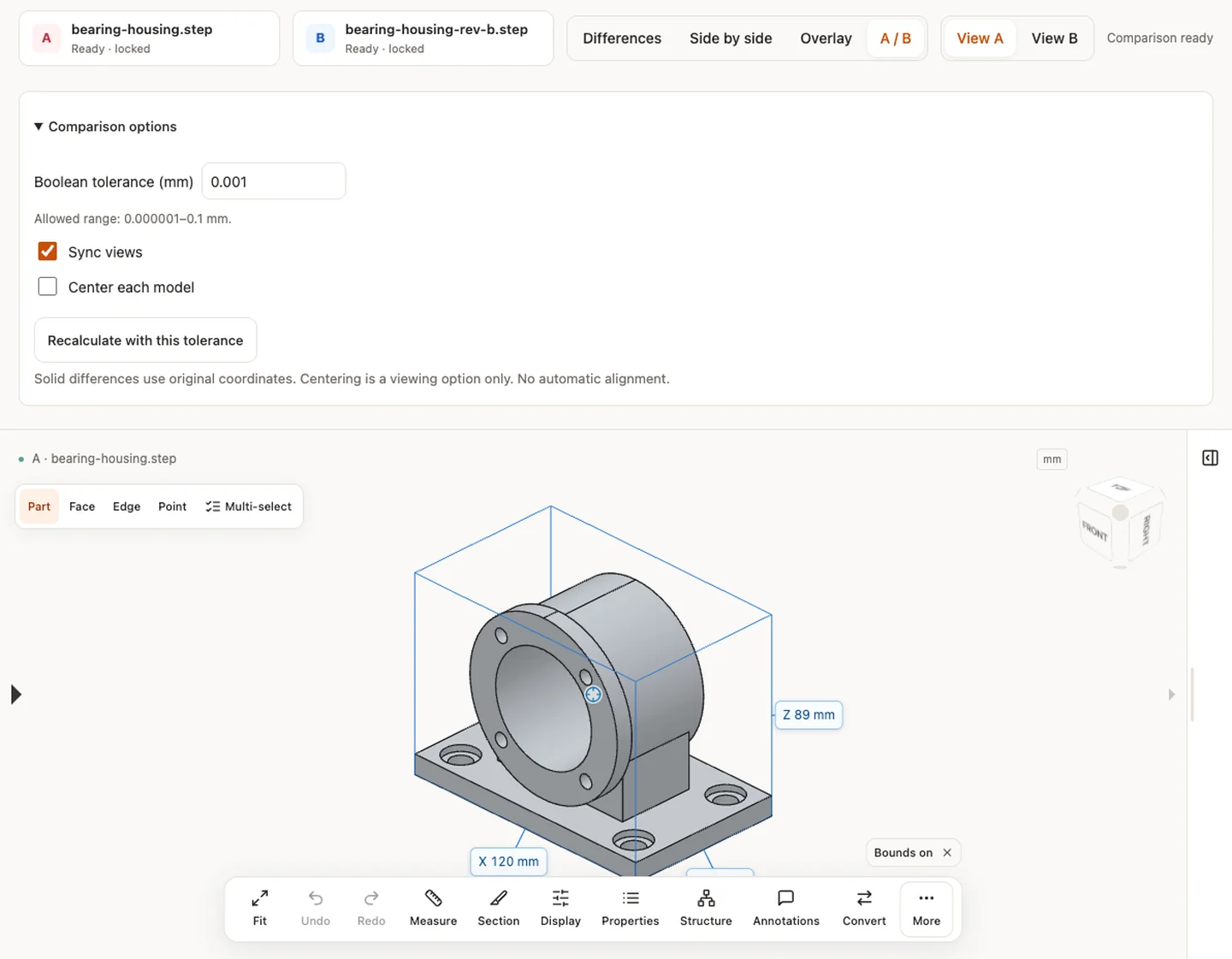
Task: Dismiss the Bounds on chip
Action: [x=947, y=853]
